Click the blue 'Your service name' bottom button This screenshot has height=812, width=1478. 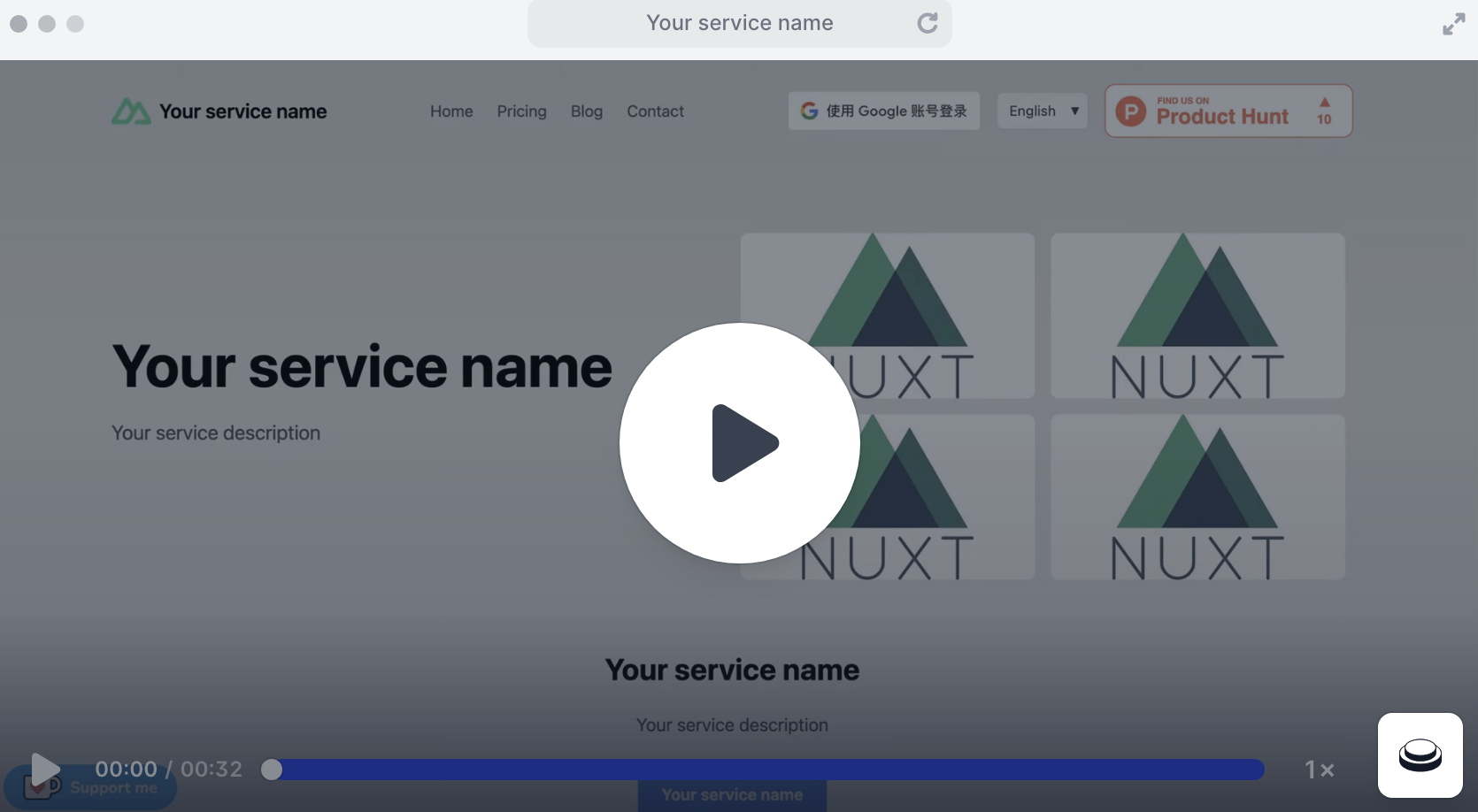[x=733, y=795]
